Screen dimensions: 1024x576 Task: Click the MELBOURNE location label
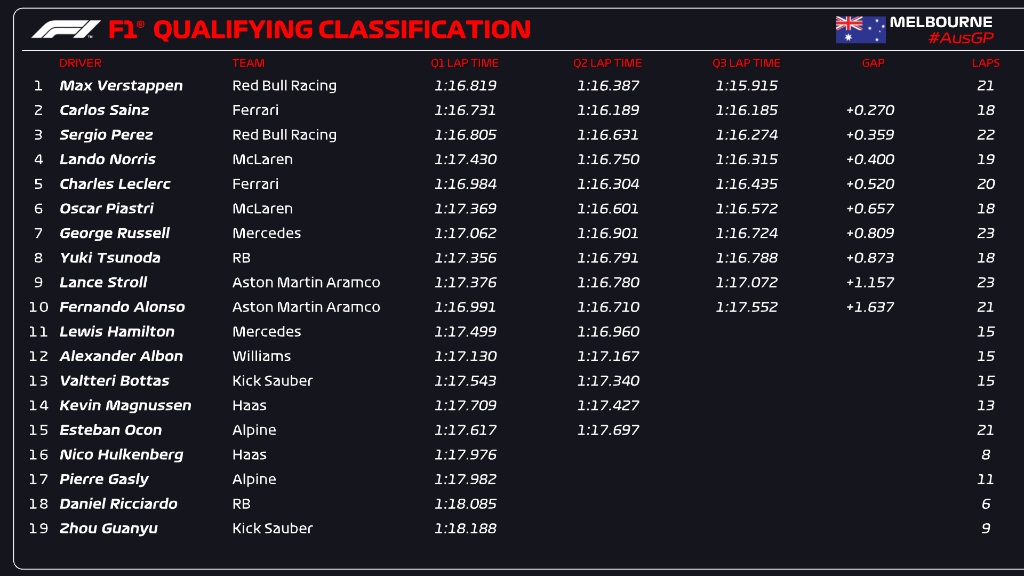[x=941, y=22]
